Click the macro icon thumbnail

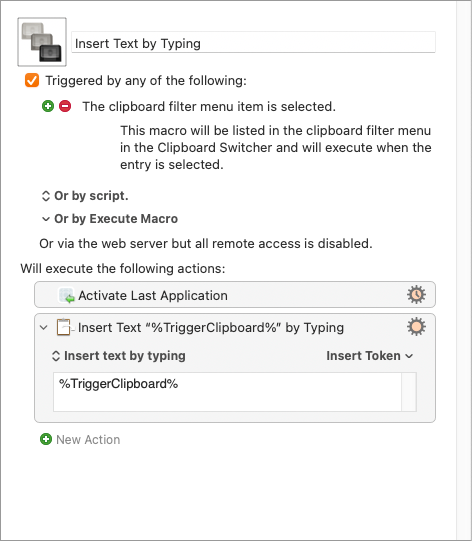(42, 42)
